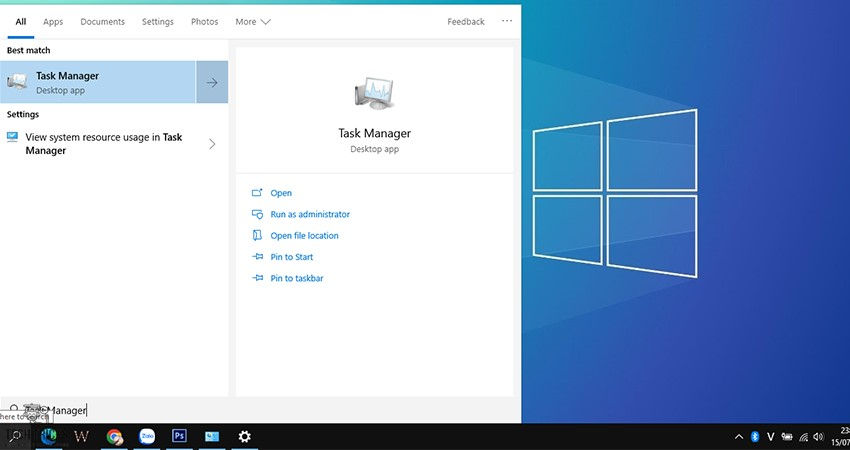
Task: Expand Task Manager result with arrow button
Action: pyautogui.click(x=212, y=82)
